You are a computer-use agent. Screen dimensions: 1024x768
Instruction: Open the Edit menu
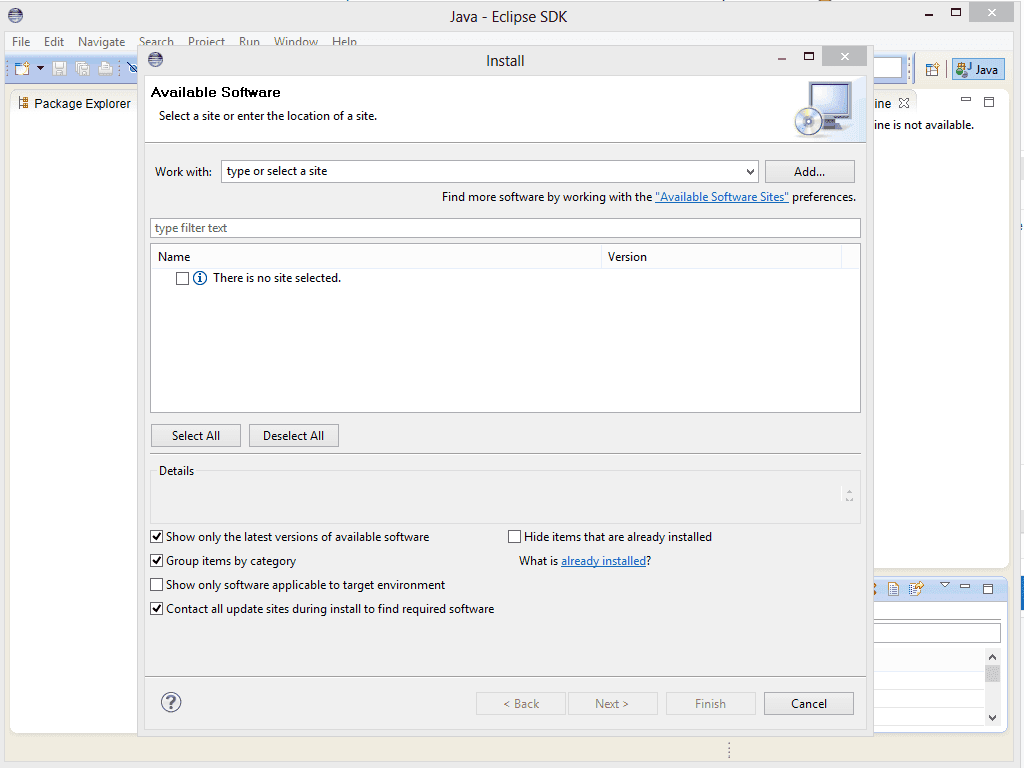click(x=54, y=42)
